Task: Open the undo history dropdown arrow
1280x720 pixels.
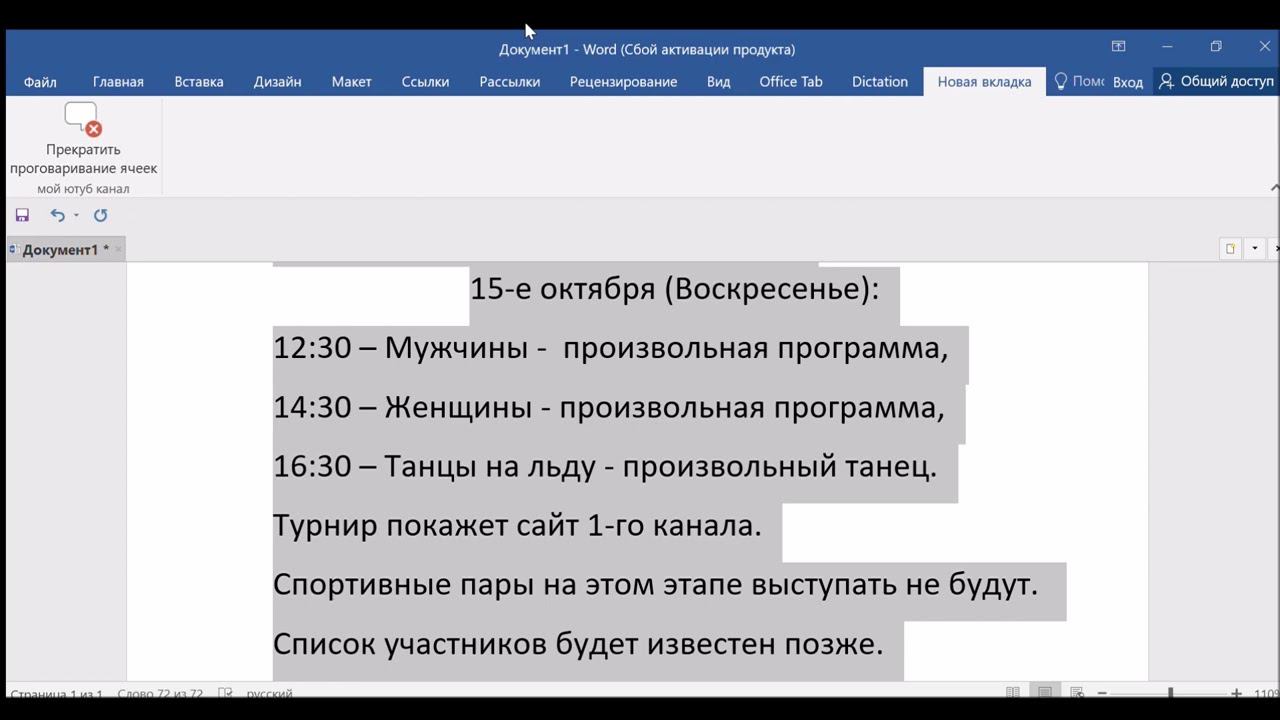Action: 76,215
